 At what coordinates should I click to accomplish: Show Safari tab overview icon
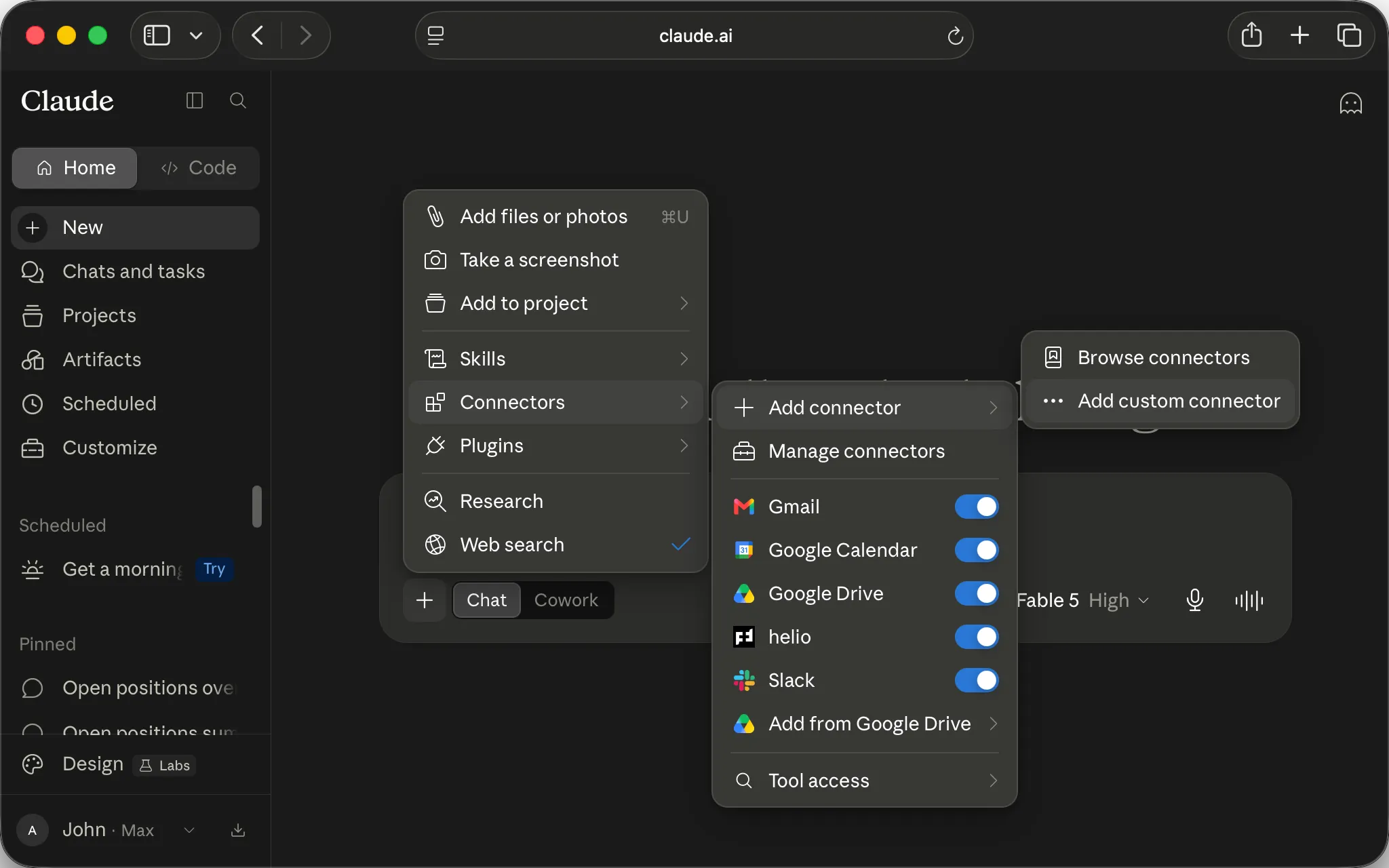1348,35
